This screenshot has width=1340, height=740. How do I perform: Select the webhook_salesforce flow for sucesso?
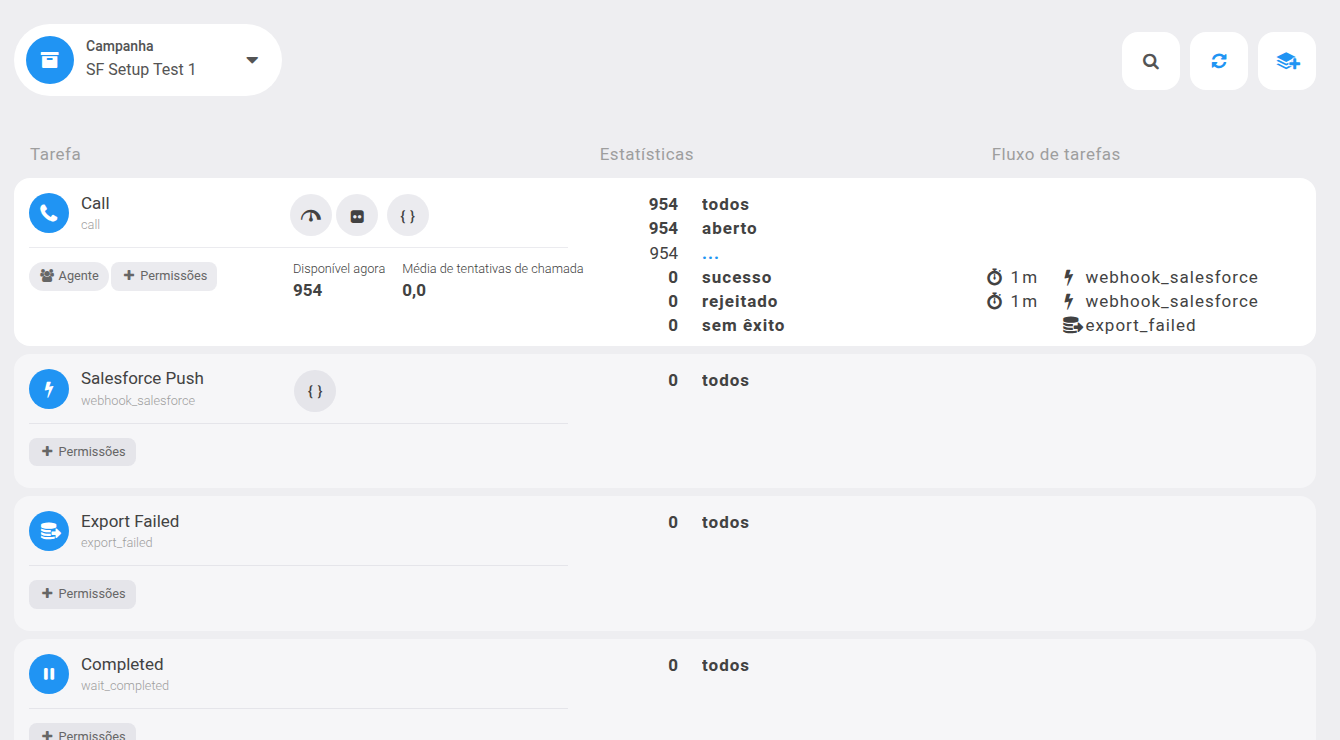pos(1172,277)
